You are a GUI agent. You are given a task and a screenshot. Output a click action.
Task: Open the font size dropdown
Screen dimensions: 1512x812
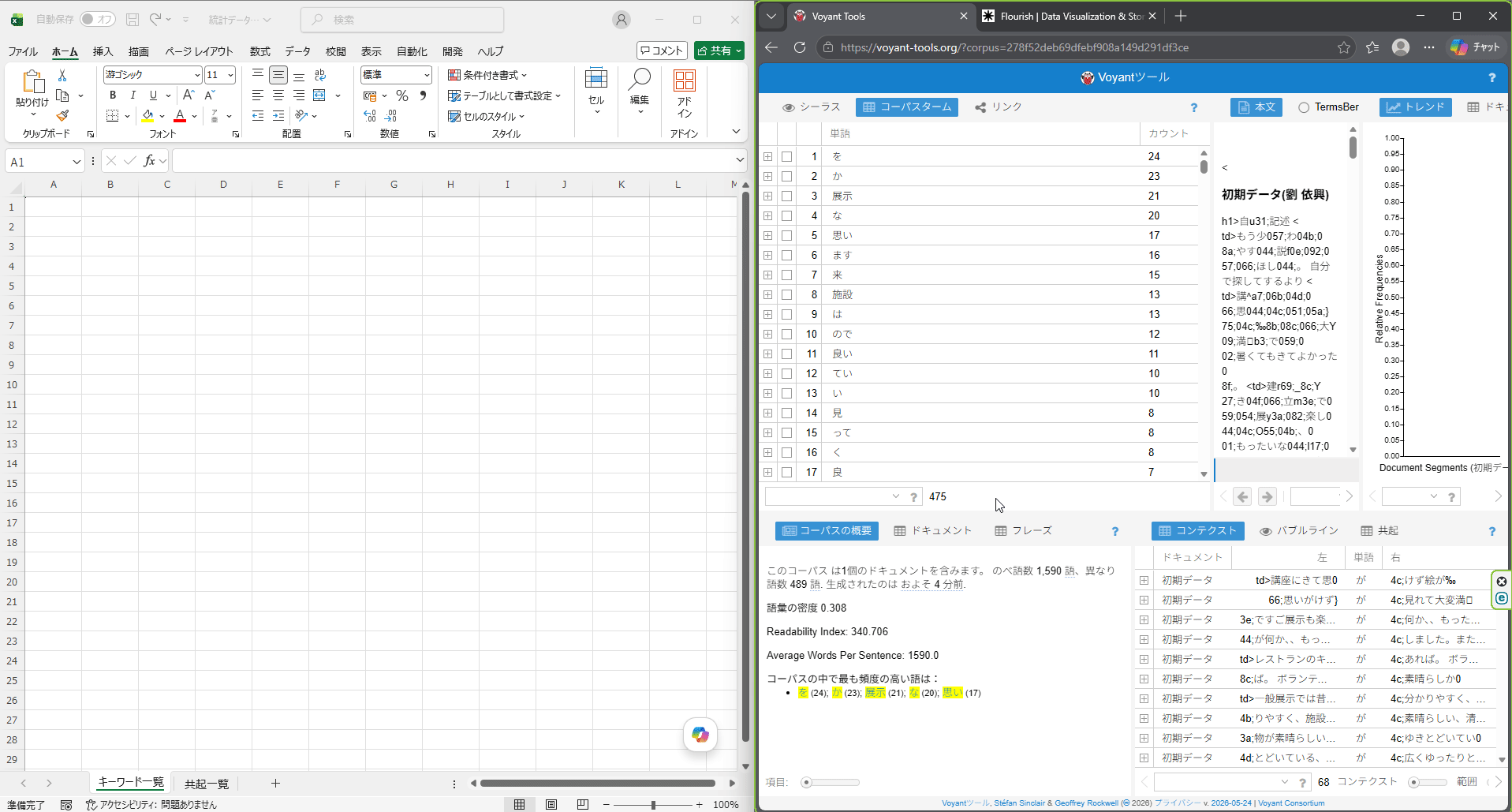click(x=230, y=75)
